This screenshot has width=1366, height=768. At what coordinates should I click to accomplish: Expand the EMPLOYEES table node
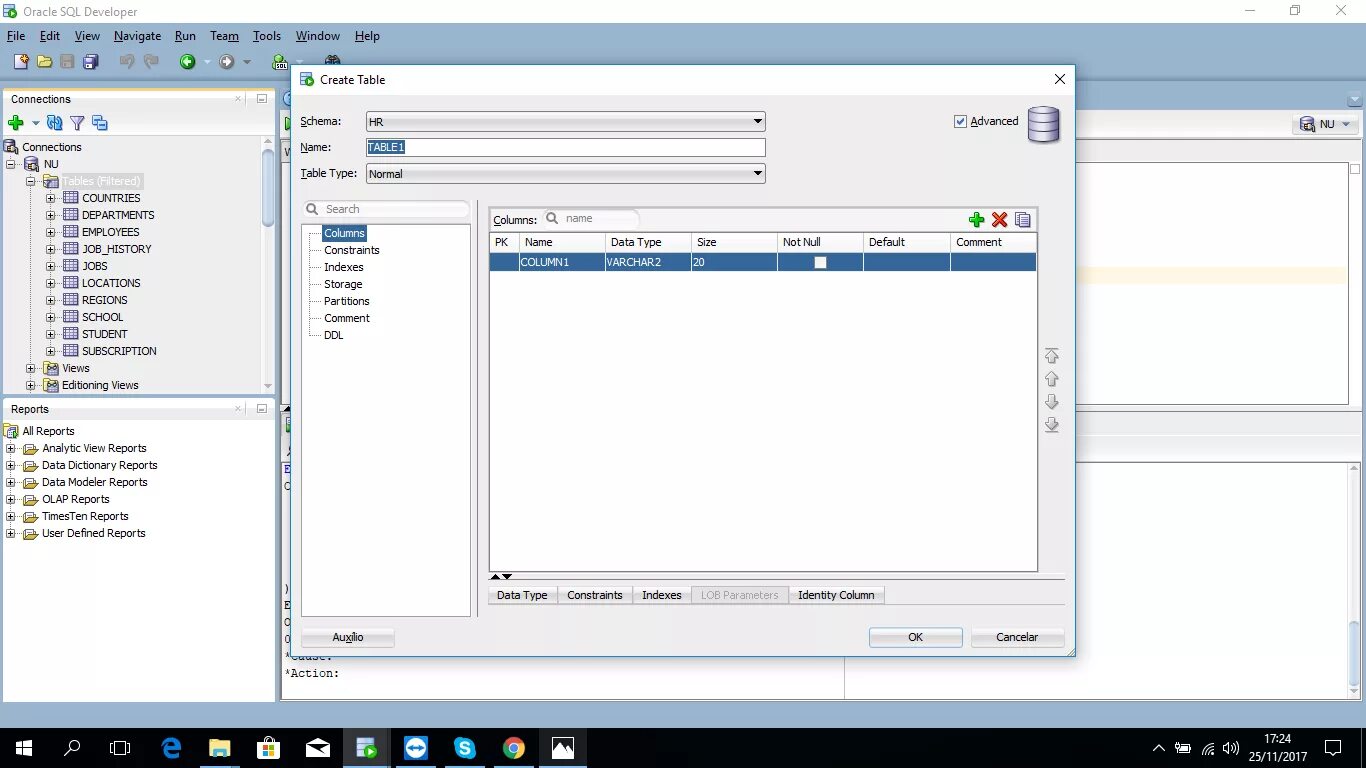[51, 232]
